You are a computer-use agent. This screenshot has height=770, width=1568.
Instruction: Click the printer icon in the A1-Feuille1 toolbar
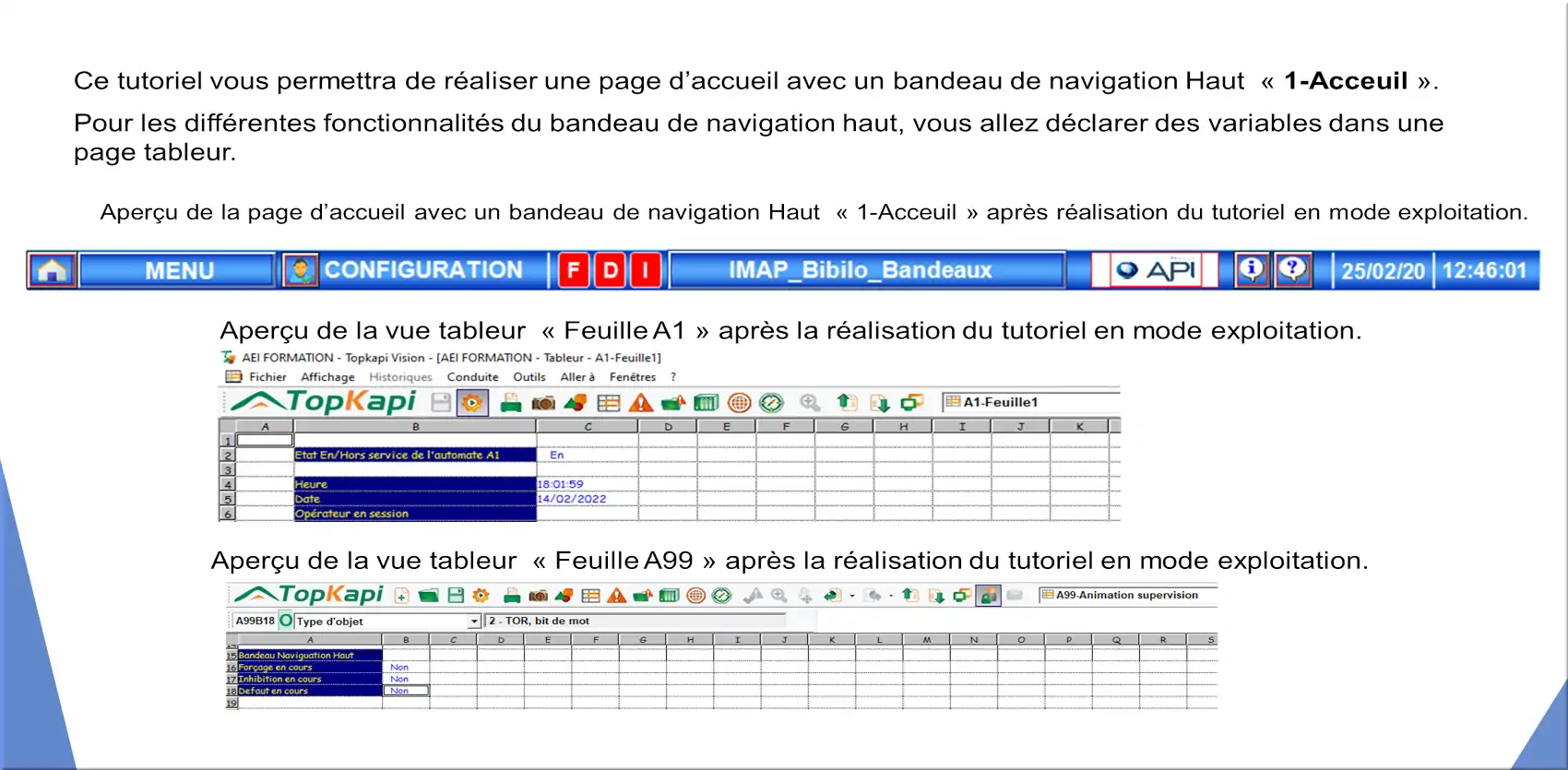[x=511, y=403]
